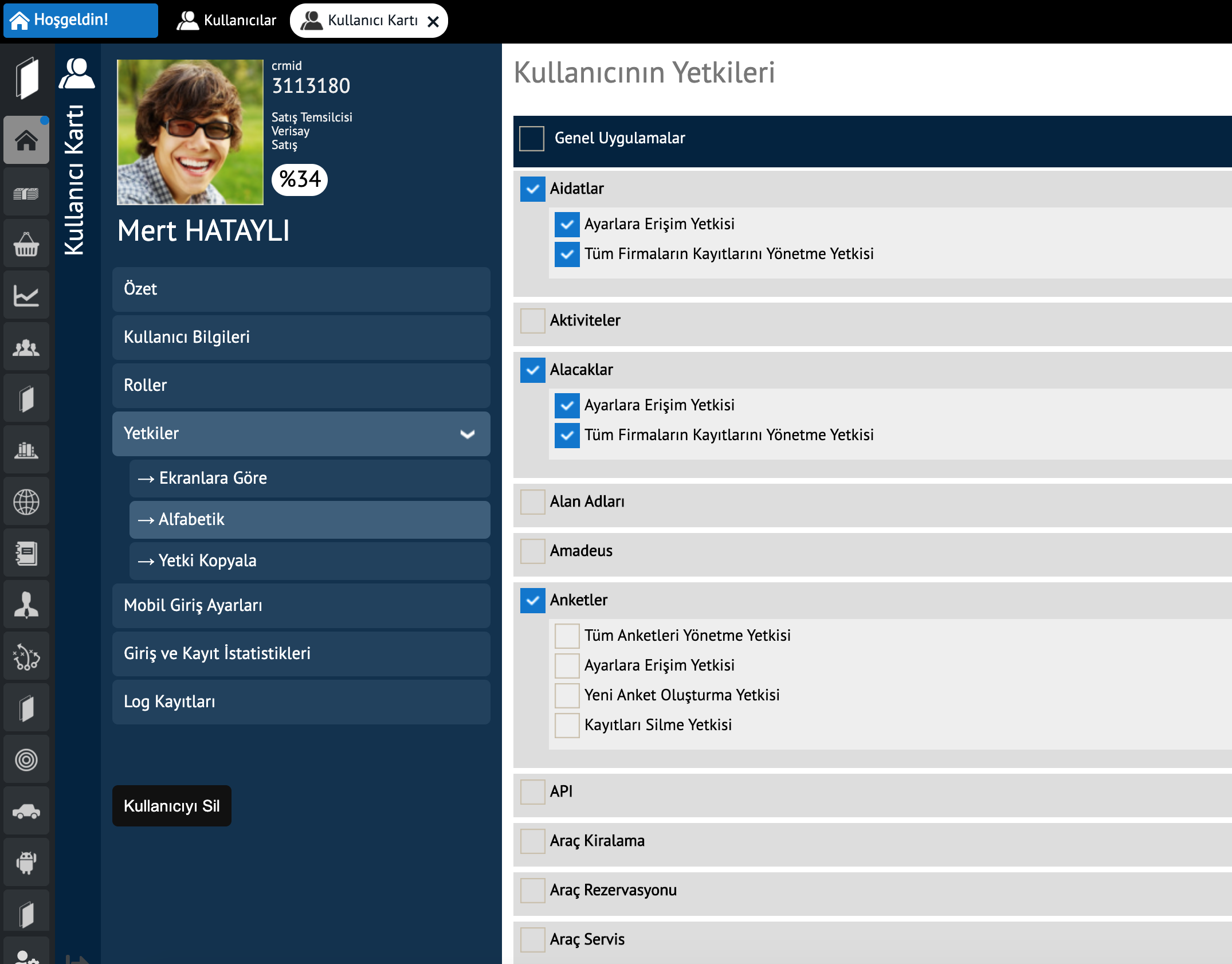Select the Alfabetik submenu
Viewport: 1232px width, 964px height.
(x=310, y=519)
